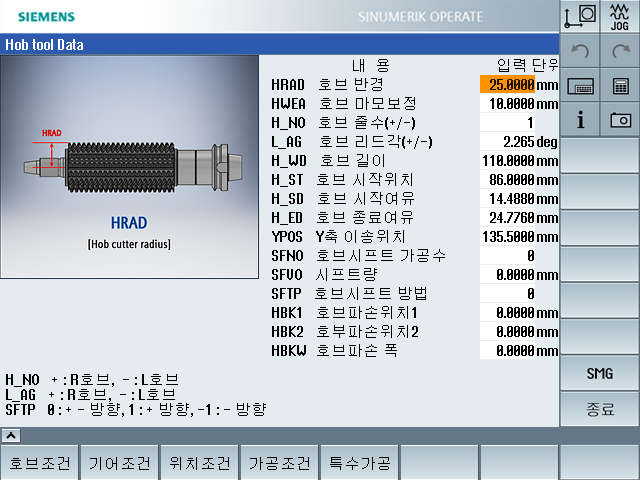
Task: Click the H_NO hob thread count field
Action: pyautogui.click(x=507, y=122)
